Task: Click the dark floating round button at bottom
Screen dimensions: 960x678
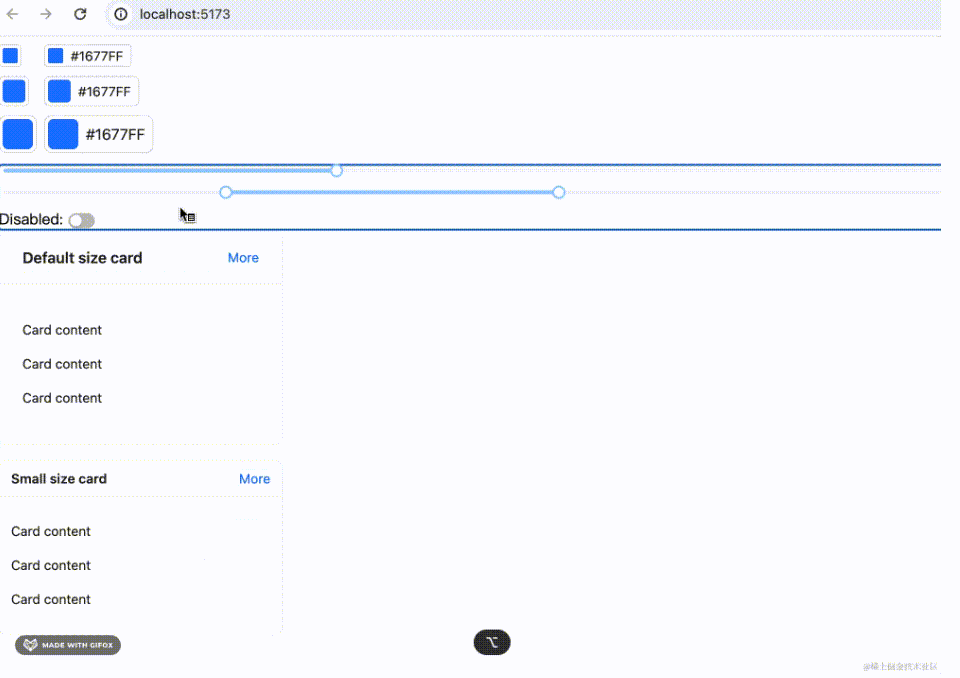Action: pos(492,642)
